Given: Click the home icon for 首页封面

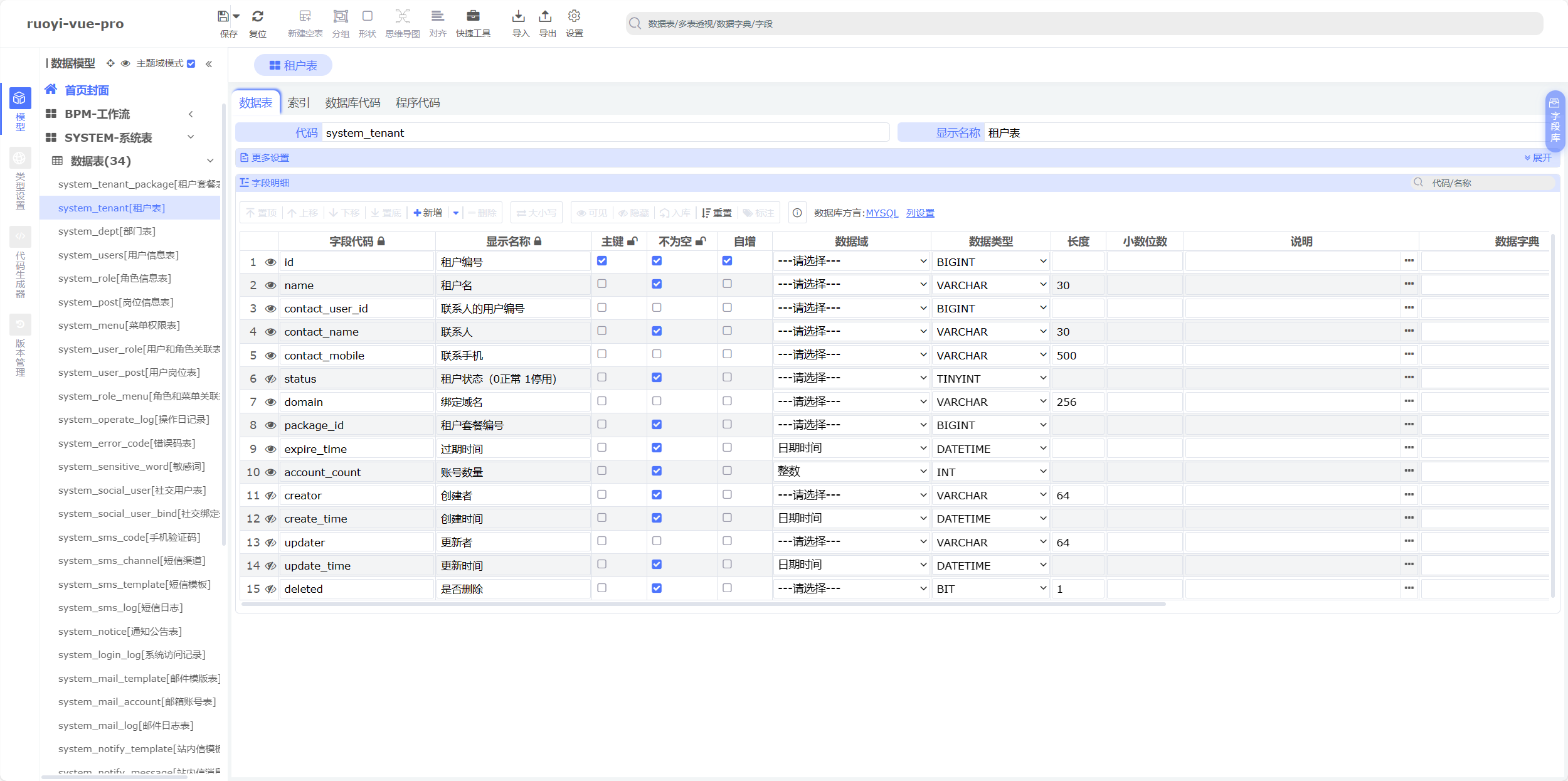Looking at the screenshot, I should pos(51,90).
